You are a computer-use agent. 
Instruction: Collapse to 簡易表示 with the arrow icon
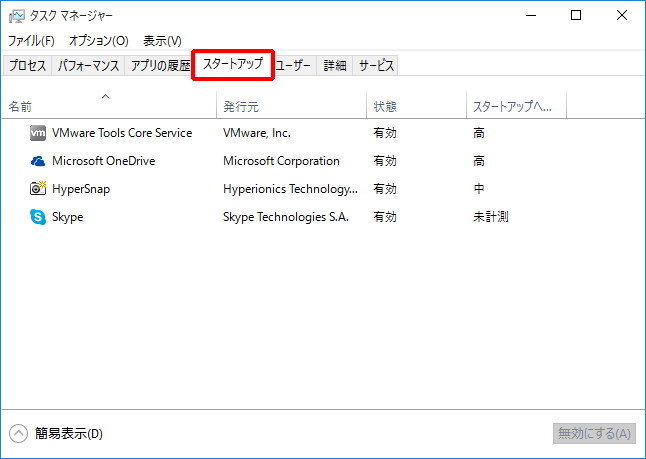click(x=19, y=433)
